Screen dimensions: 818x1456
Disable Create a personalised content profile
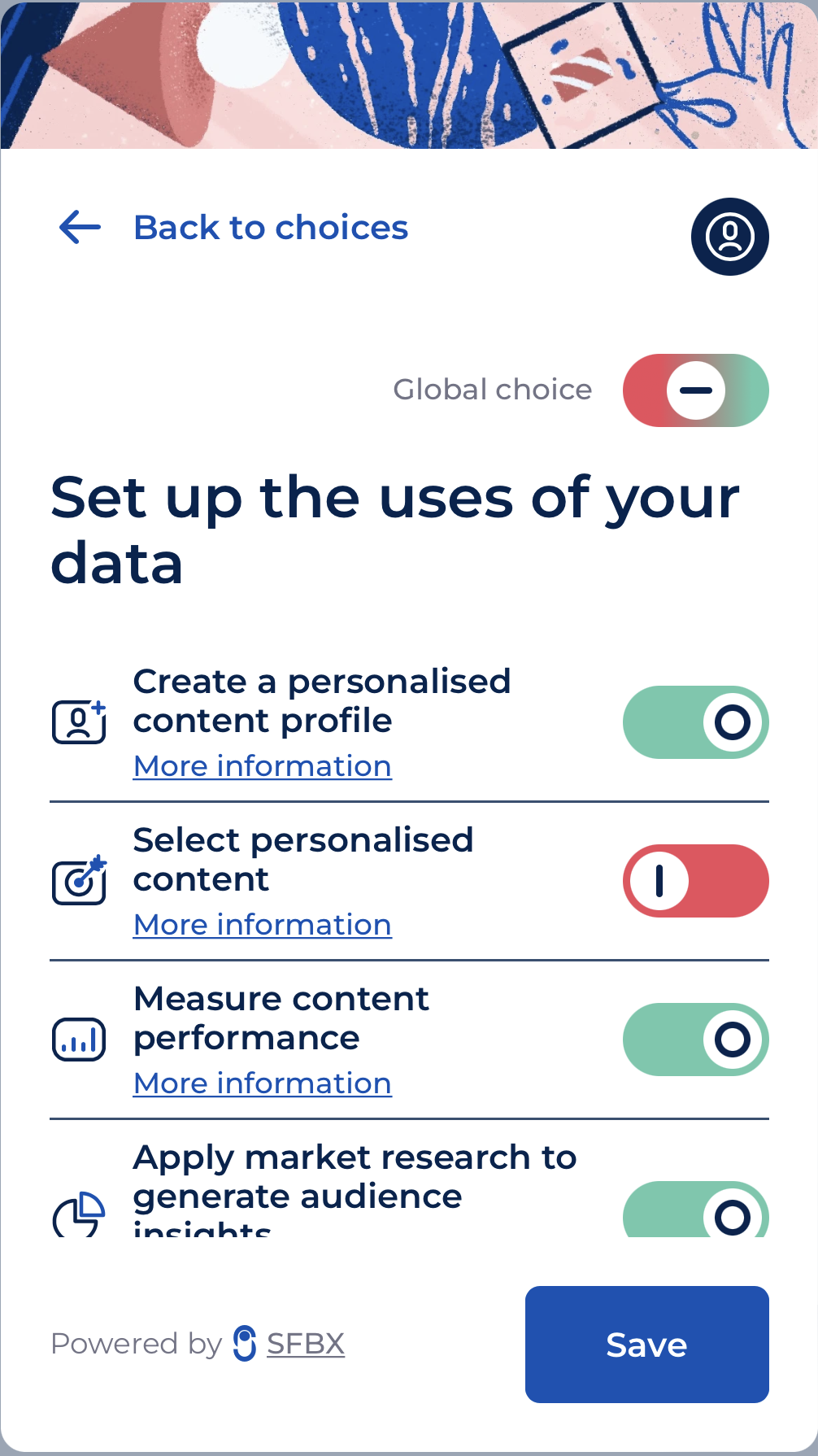(695, 722)
